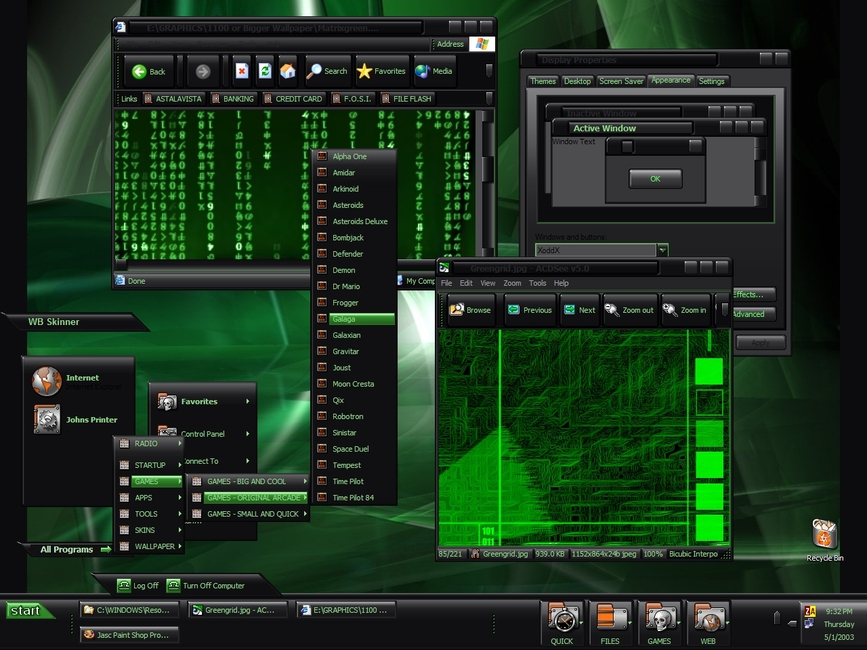
Task: Expand Favorites submenu in Start menu
Action: point(203,402)
